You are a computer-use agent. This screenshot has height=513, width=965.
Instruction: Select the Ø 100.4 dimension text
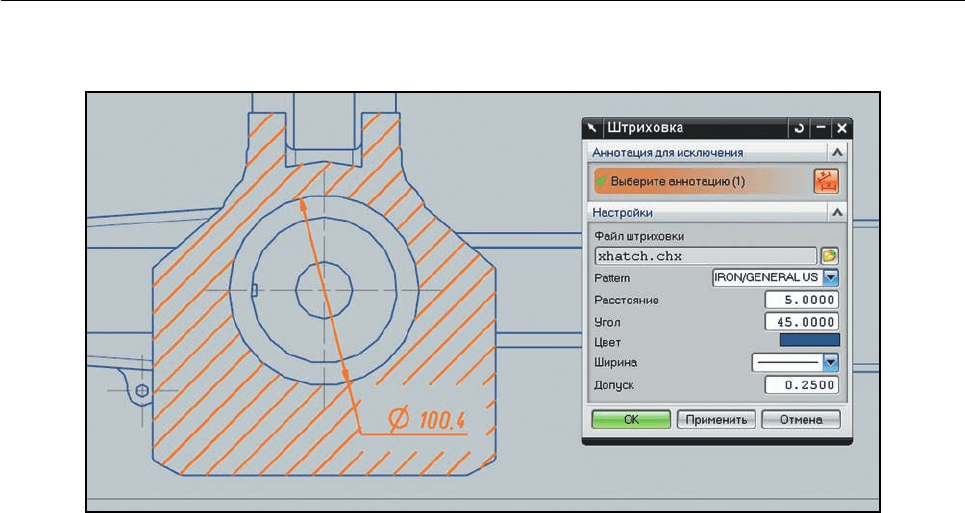427,420
